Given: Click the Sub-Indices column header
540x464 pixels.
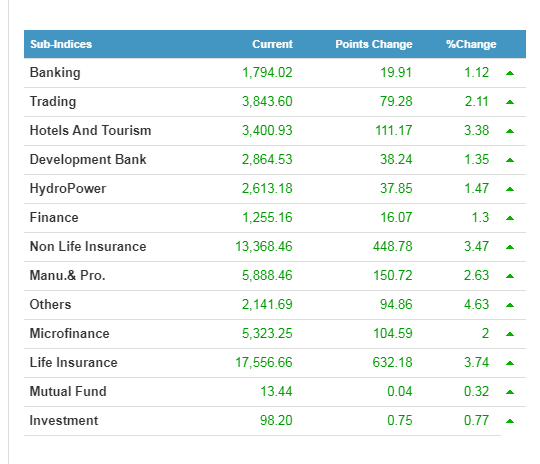Looking at the screenshot, I should click(61, 44).
